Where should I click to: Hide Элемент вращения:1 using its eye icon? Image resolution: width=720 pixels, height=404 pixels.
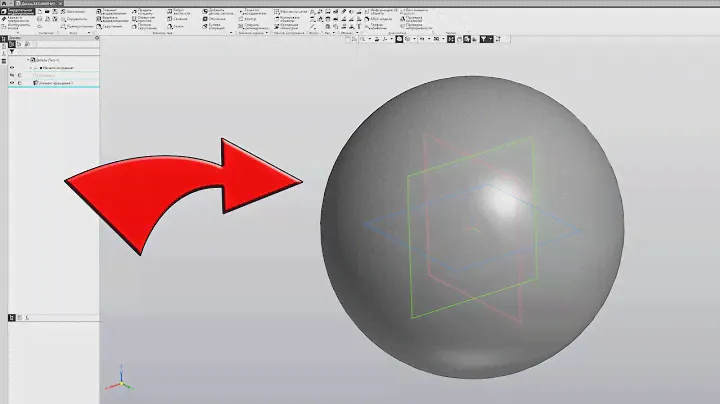(x=12, y=83)
